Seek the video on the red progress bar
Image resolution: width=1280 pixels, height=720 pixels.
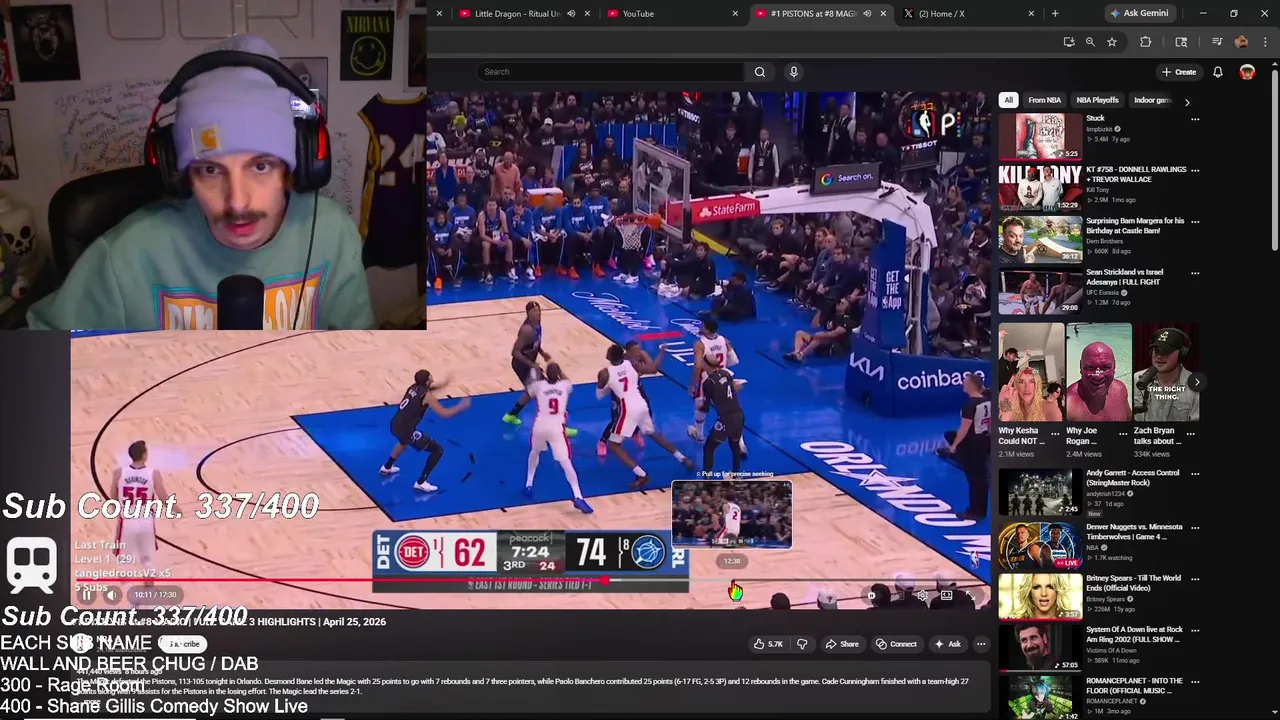pos(530,580)
